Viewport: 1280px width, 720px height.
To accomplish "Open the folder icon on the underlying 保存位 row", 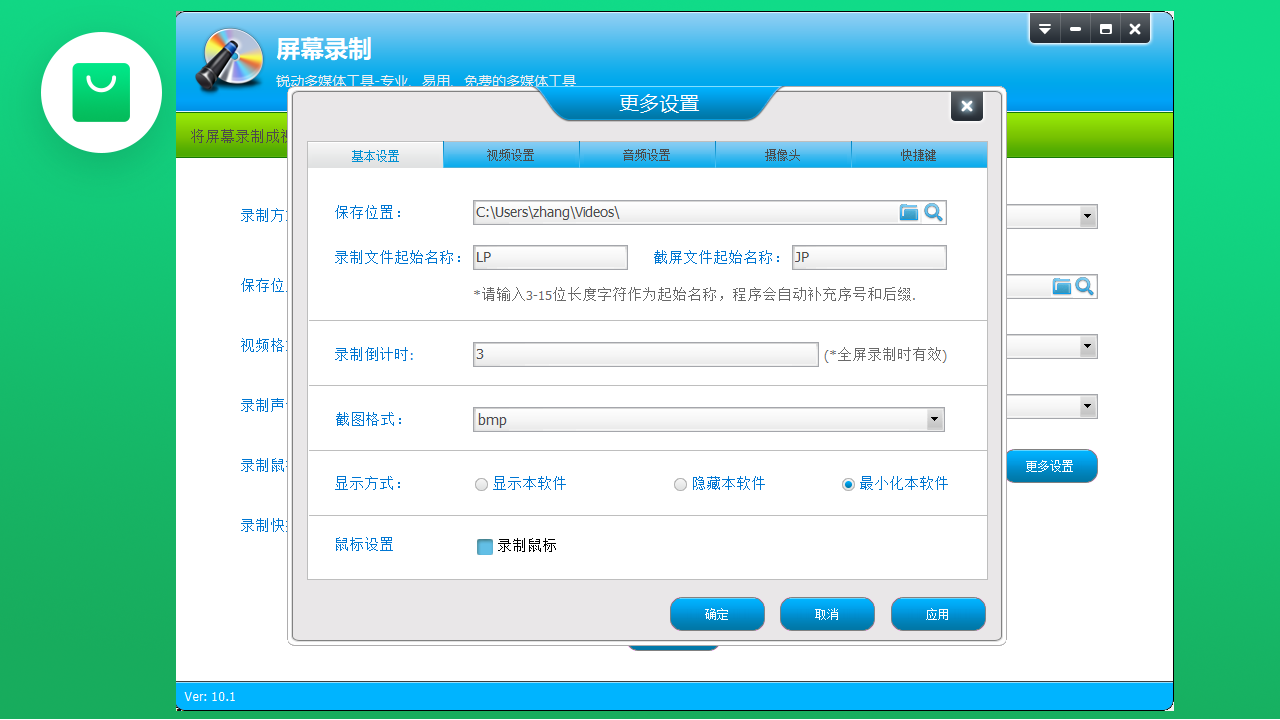I will (x=1062, y=286).
